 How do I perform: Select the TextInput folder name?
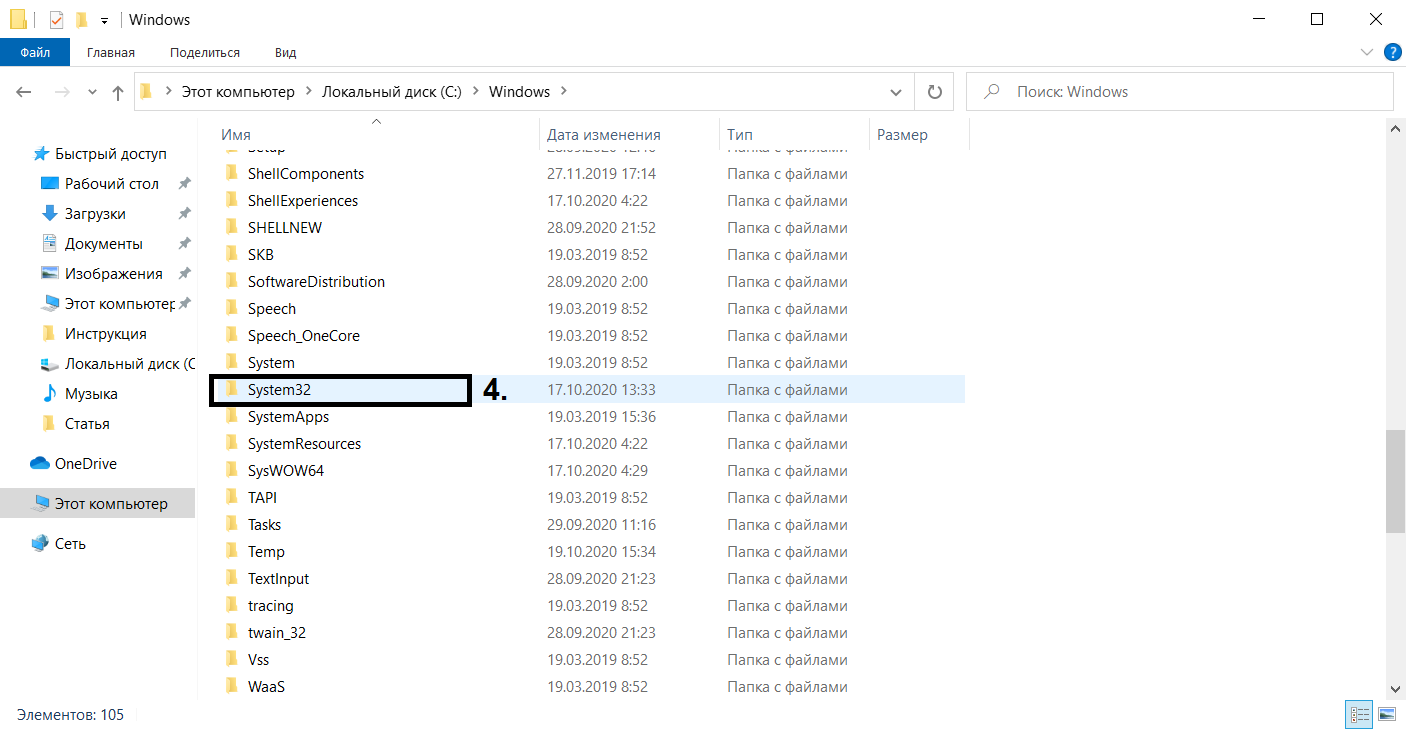coord(278,579)
